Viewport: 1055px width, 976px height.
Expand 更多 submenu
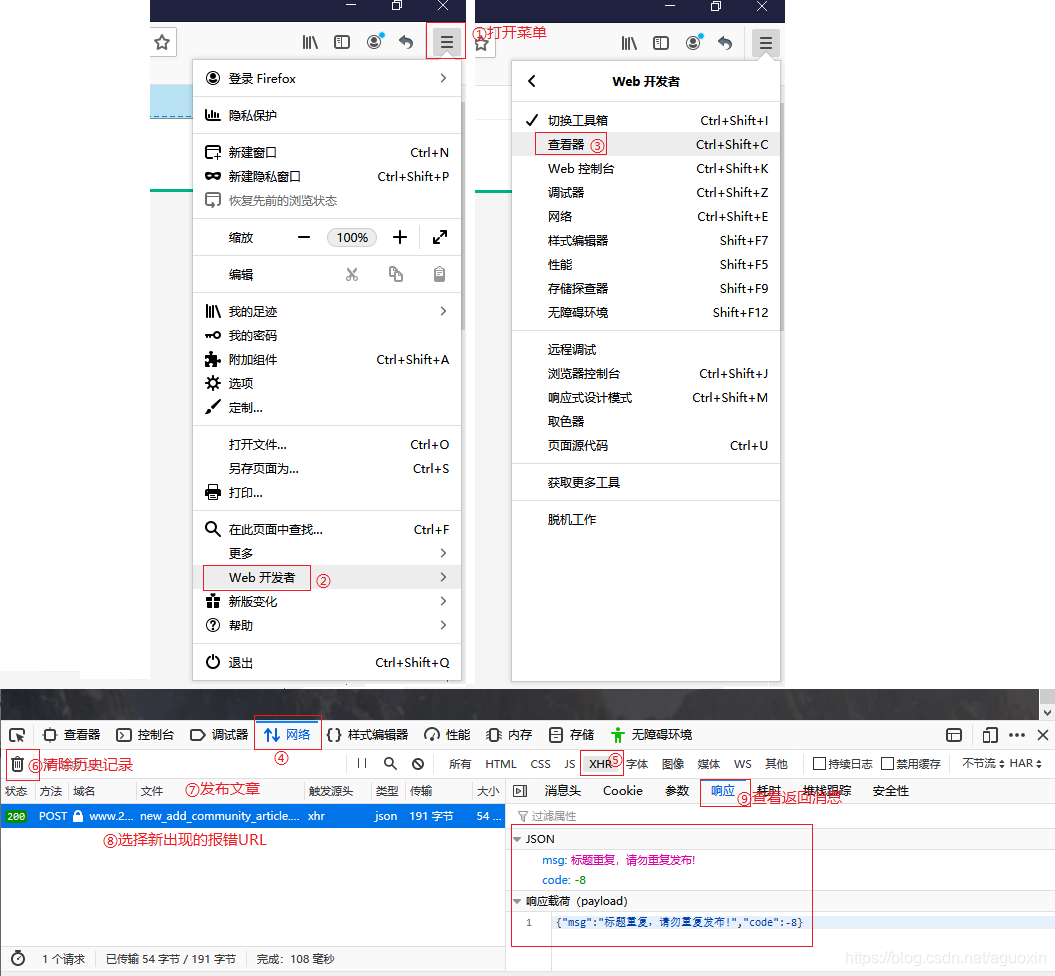point(327,554)
